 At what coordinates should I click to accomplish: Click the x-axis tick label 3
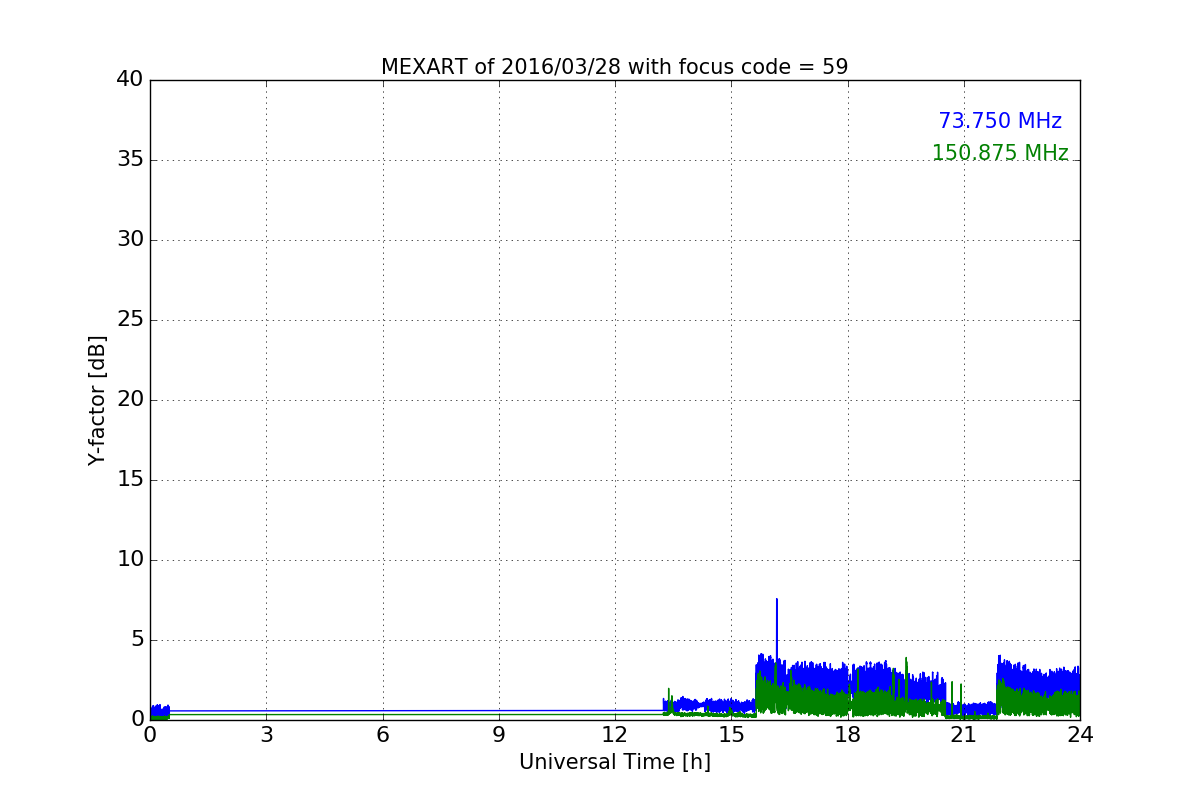pyautogui.click(x=266, y=735)
